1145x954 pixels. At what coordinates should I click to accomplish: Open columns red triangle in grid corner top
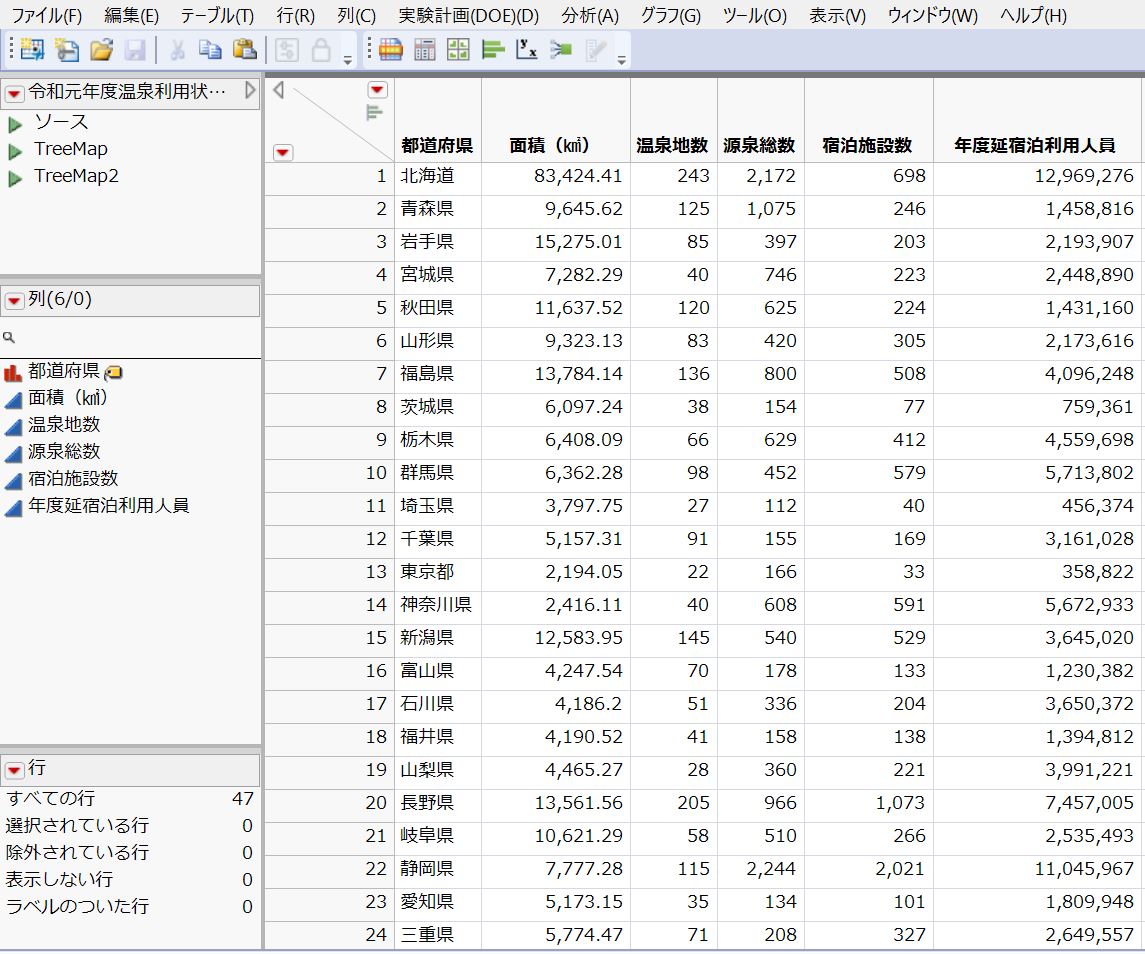(x=377, y=90)
